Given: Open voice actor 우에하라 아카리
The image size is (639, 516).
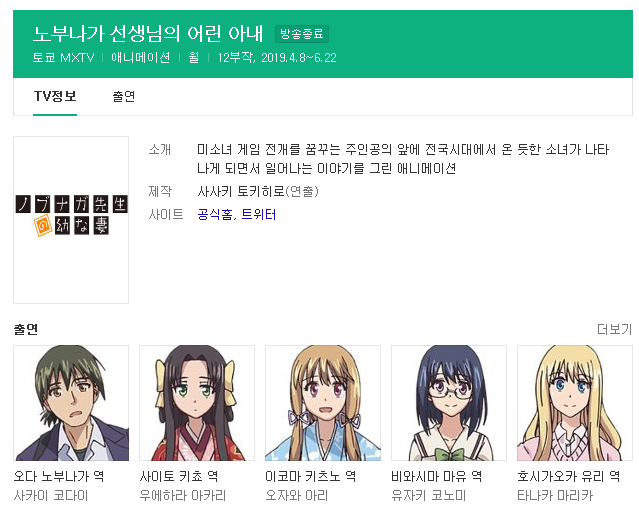Looking at the screenshot, I should click(183, 496).
